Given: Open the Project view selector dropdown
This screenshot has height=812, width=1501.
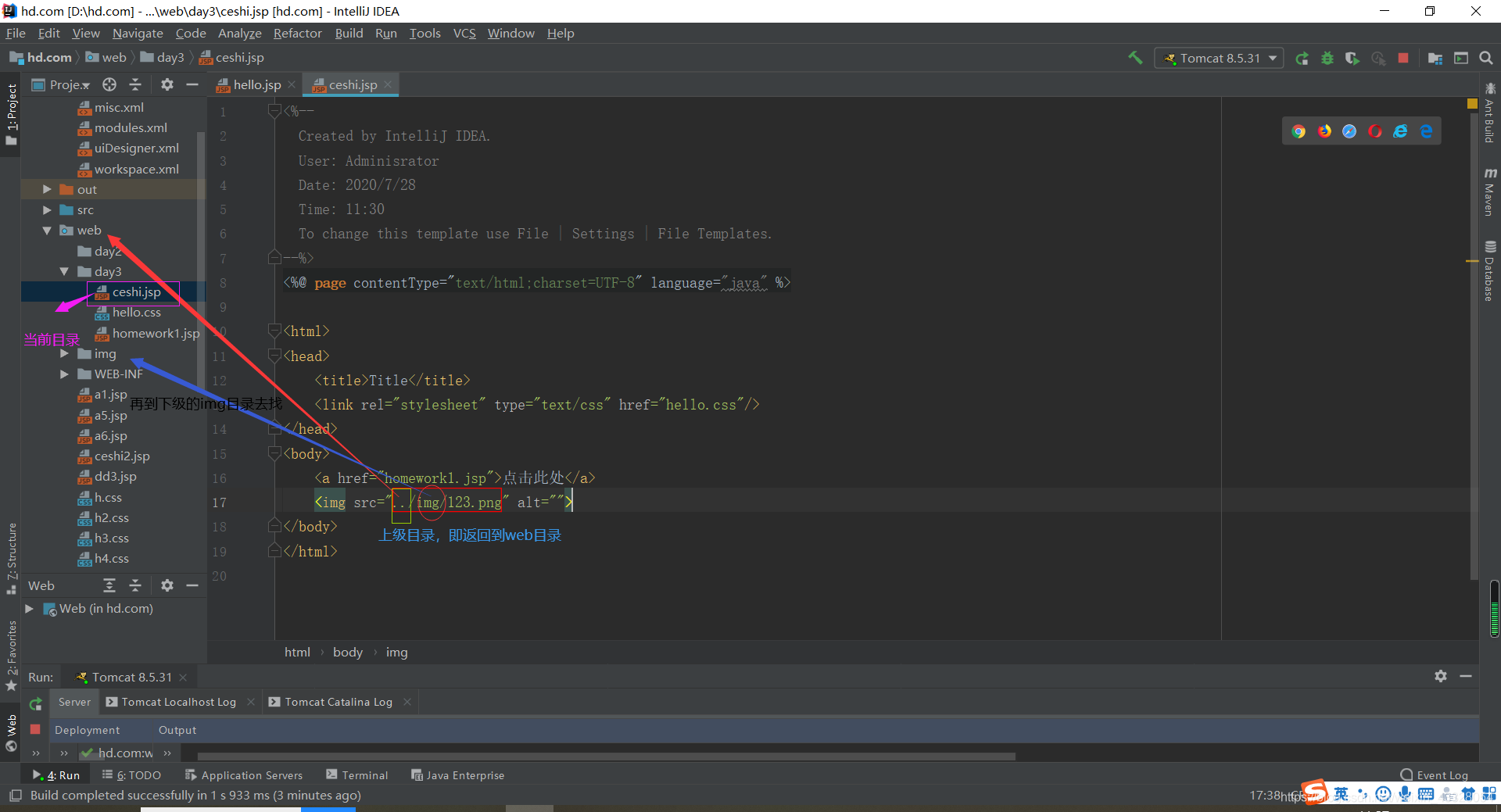Looking at the screenshot, I should coord(63,84).
